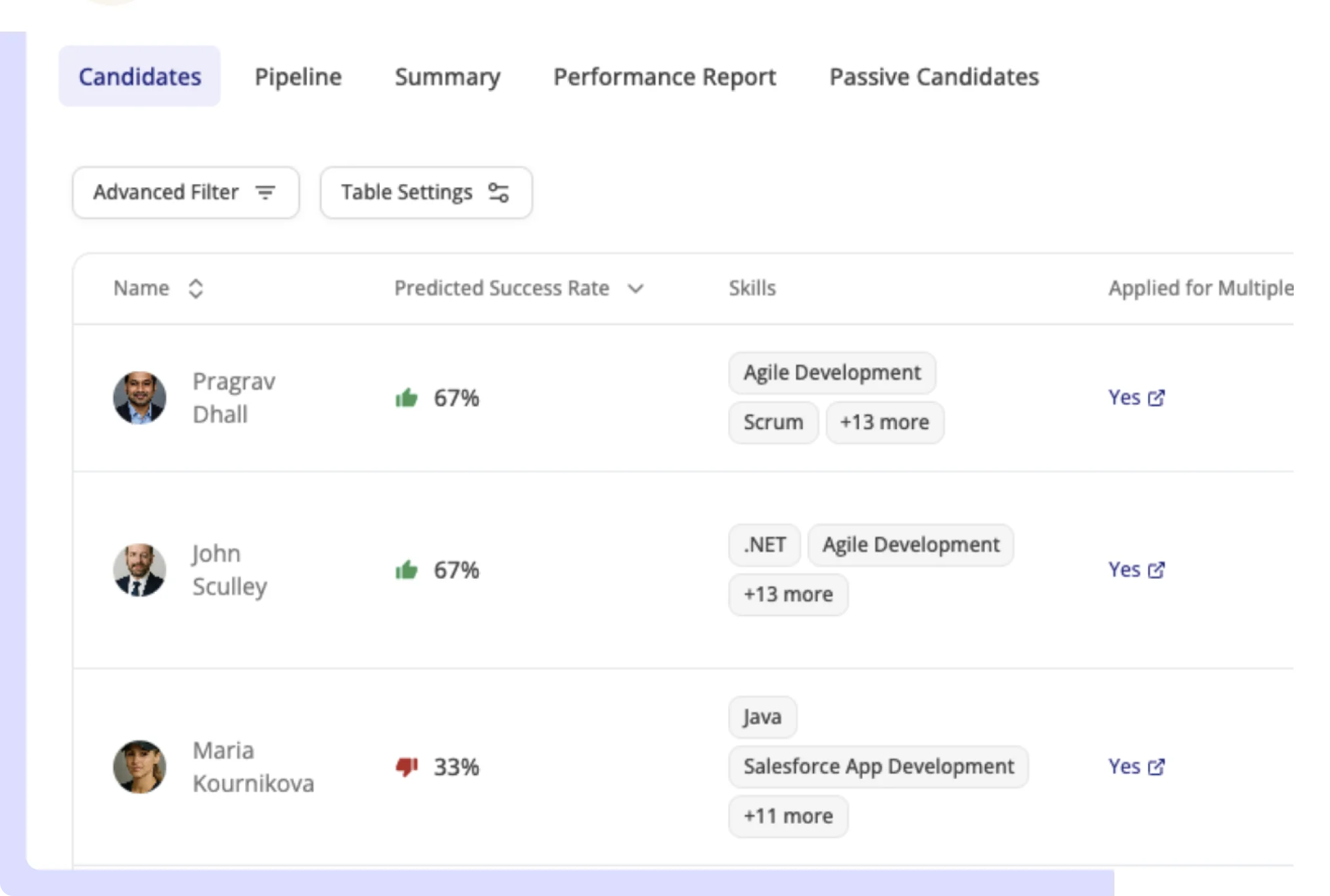Click Maria Kournikova's profile avatar
Screen dimensions: 1330x896
(139, 767)
